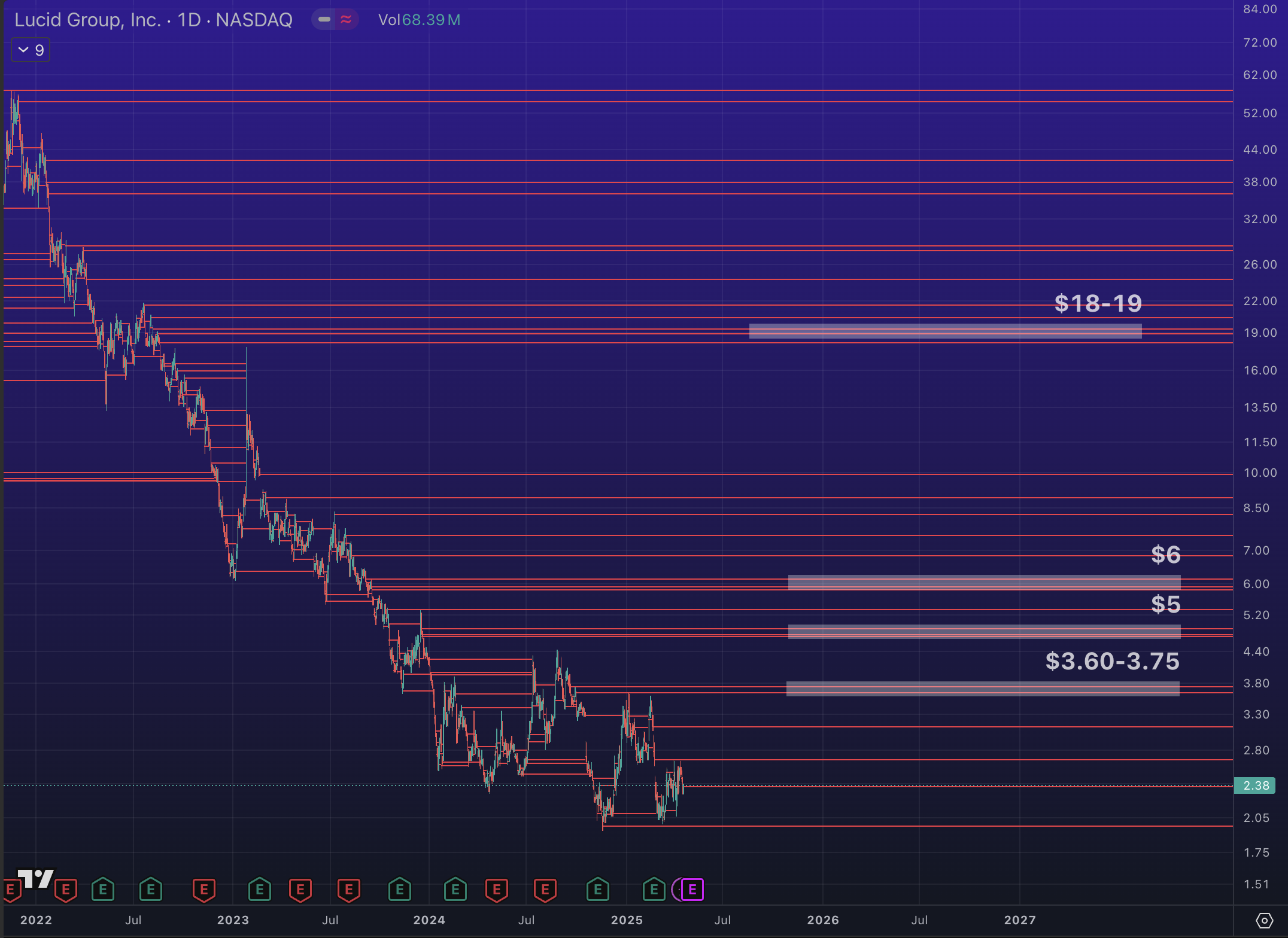Click the purple upcoming earnings marker
The width and height of the screenshot is (1288, 938).
coord(692,890)
